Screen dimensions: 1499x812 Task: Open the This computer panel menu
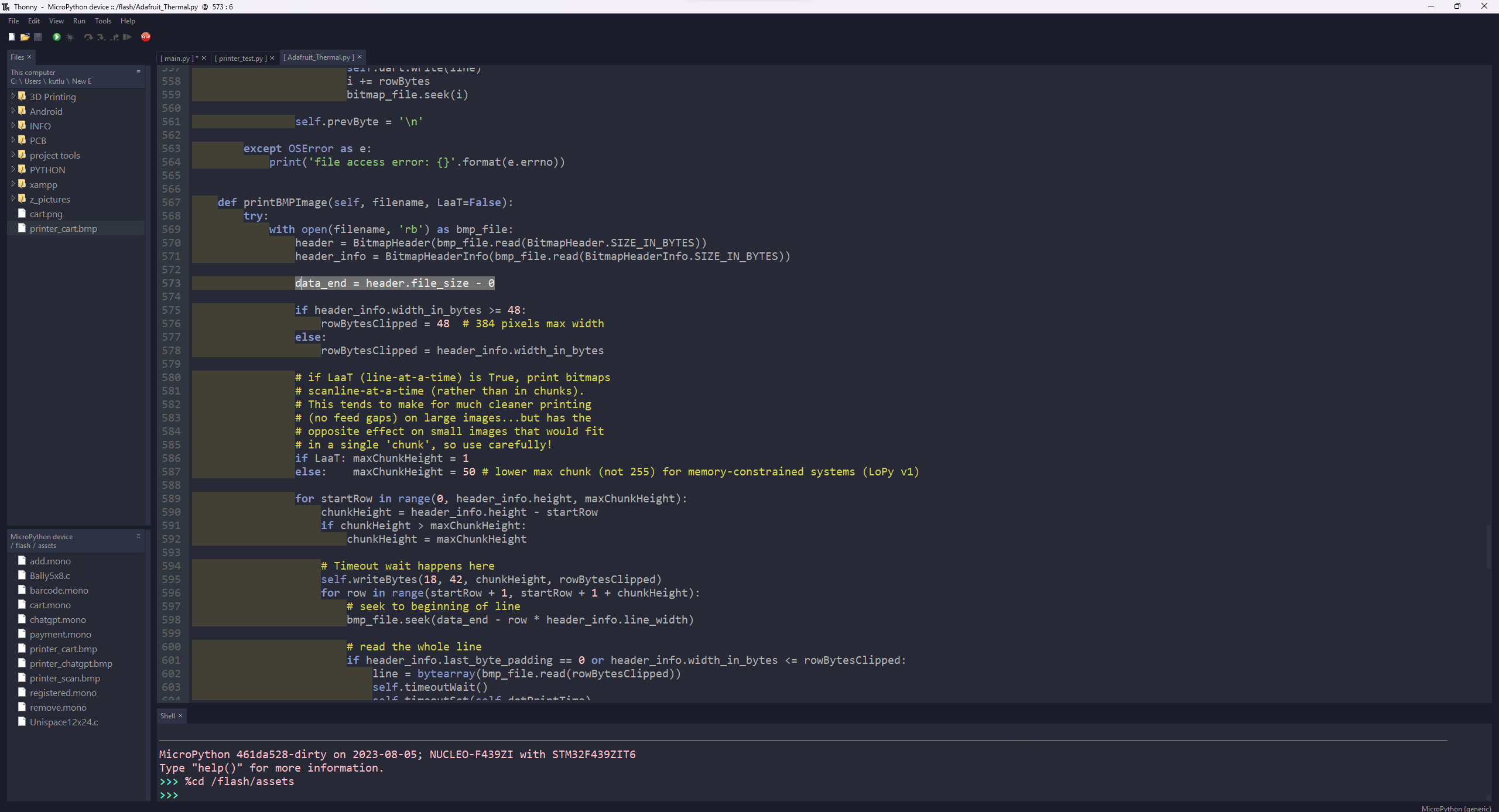(x=139, y=72)
